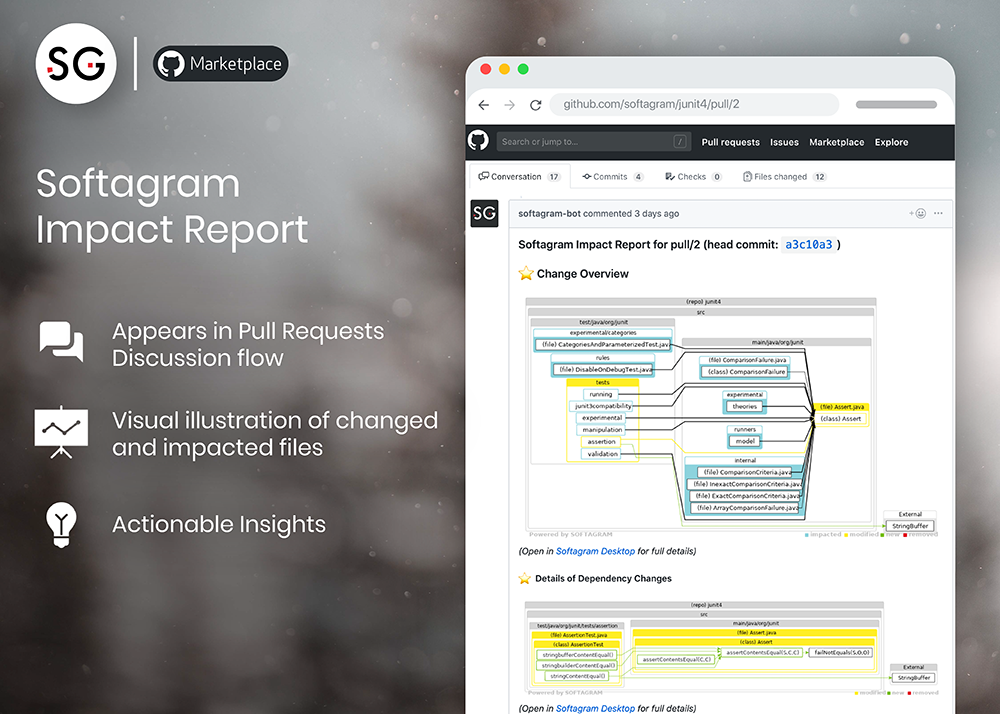The image size is (1000, 714).
Task: Switch to the Files changed tab
Action: tap(780, 176)
